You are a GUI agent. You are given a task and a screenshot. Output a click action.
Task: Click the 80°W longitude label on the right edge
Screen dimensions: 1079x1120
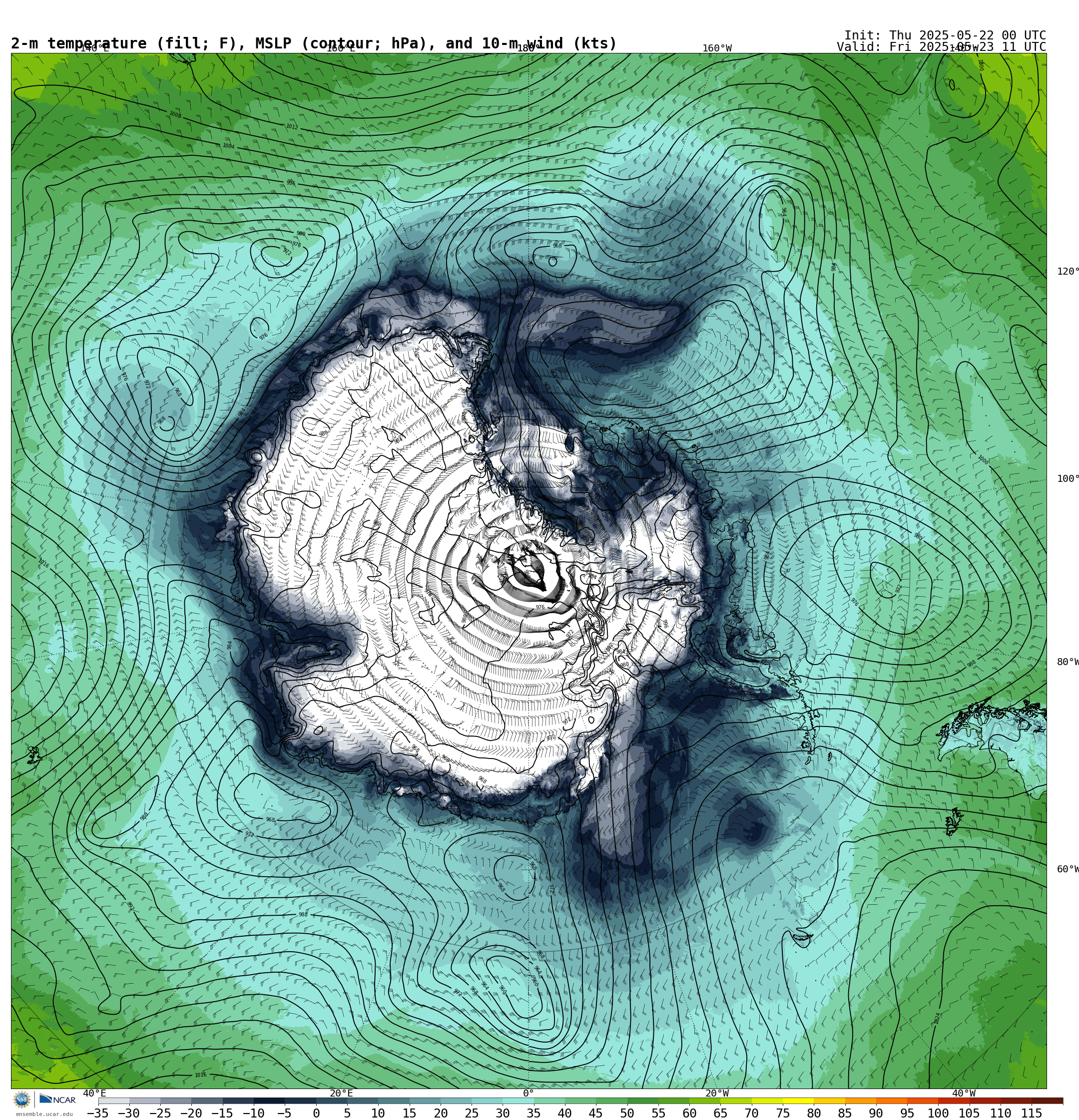tap(1068, 662)
